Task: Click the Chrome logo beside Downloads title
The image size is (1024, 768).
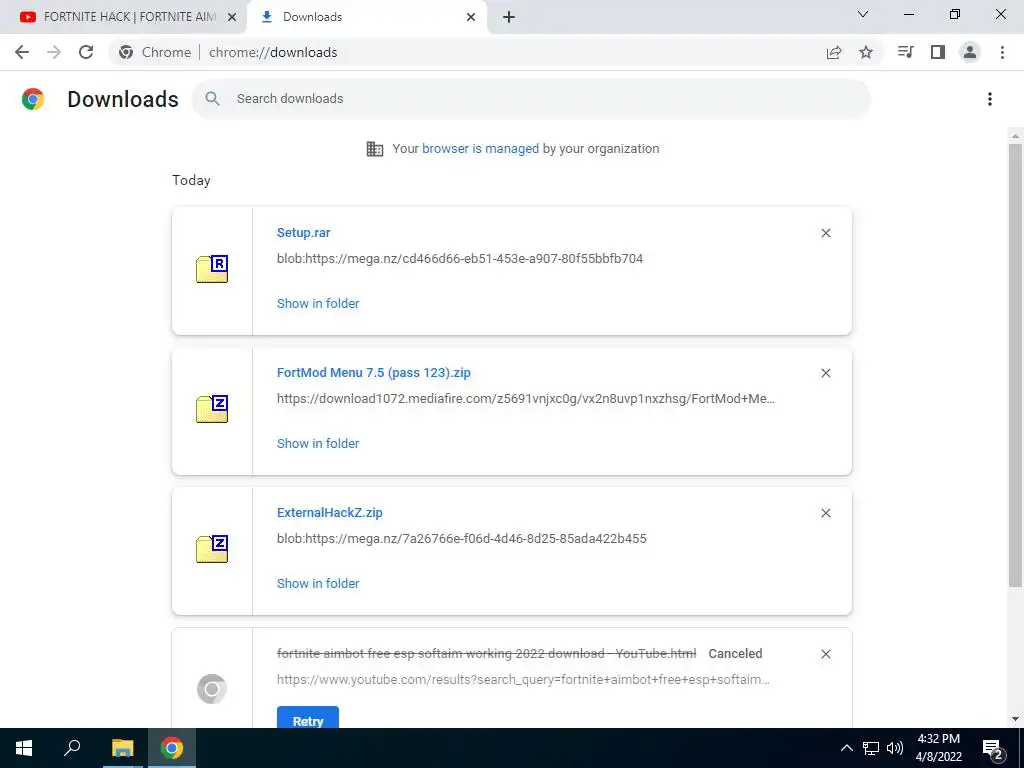Action: point(33,99)
